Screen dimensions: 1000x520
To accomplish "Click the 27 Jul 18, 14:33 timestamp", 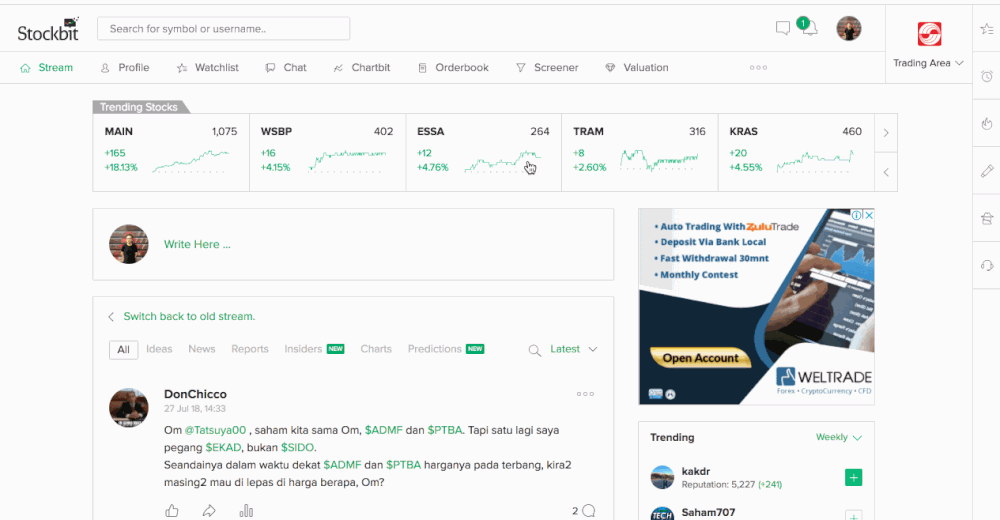I will click(195, 409).
